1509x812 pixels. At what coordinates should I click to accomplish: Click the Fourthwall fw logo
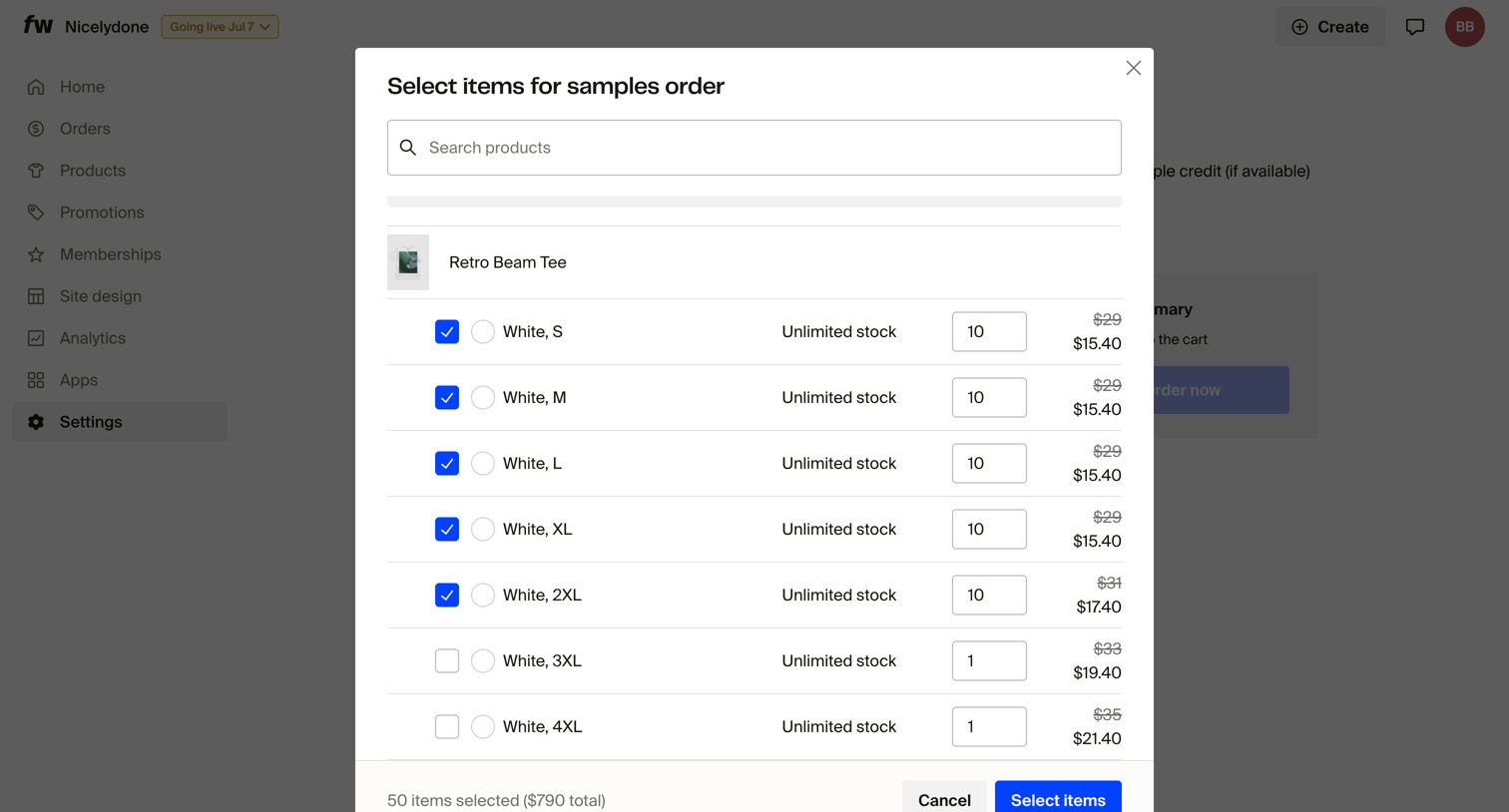point(38,25)
